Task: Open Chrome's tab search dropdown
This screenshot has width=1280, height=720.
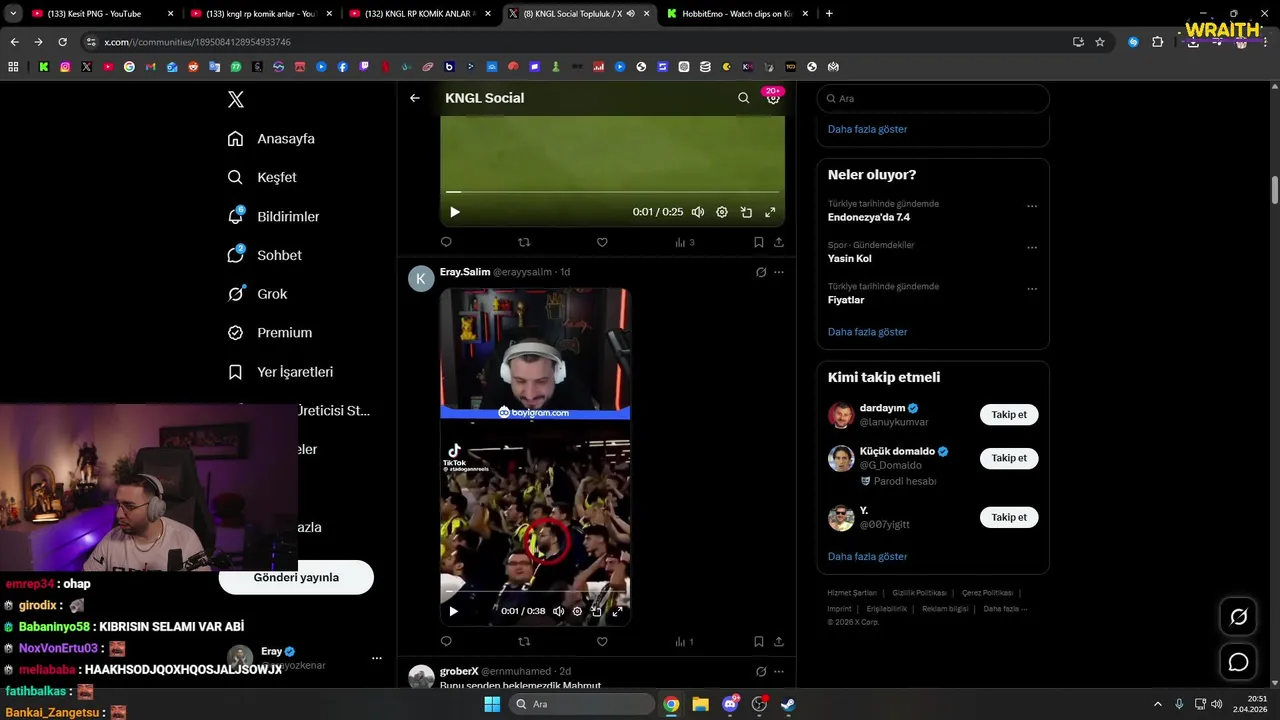Action: (x=14, y=14)
